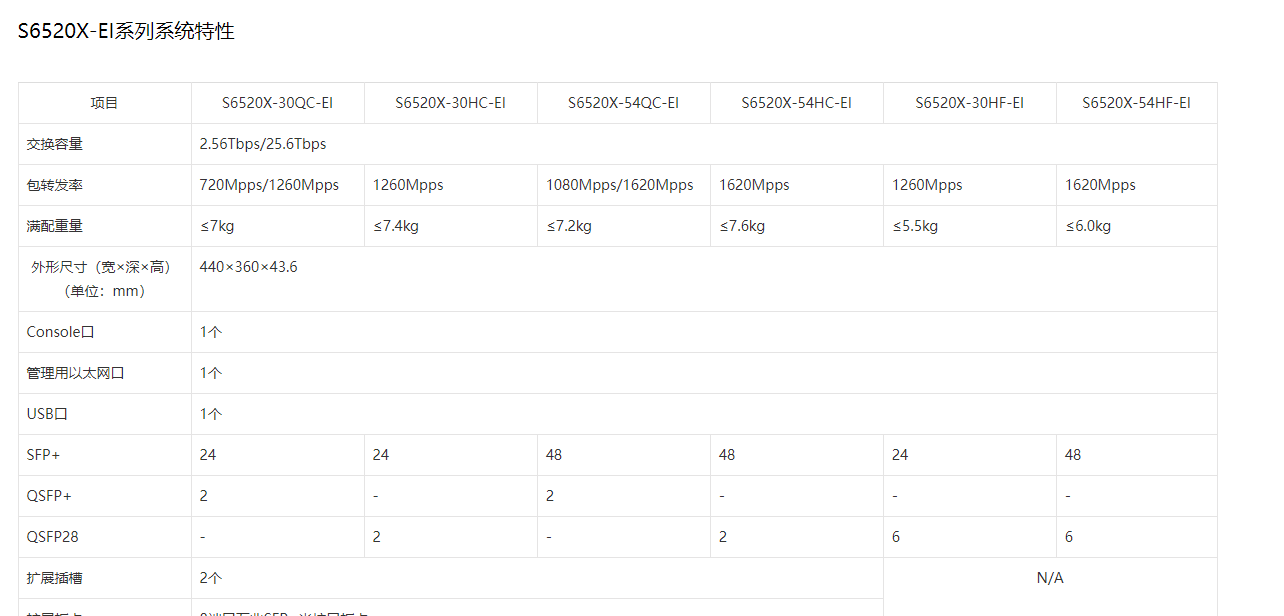Select the ≤7.4kg weight cell
Screen dimensions: 1284x616
coord(396,226)
